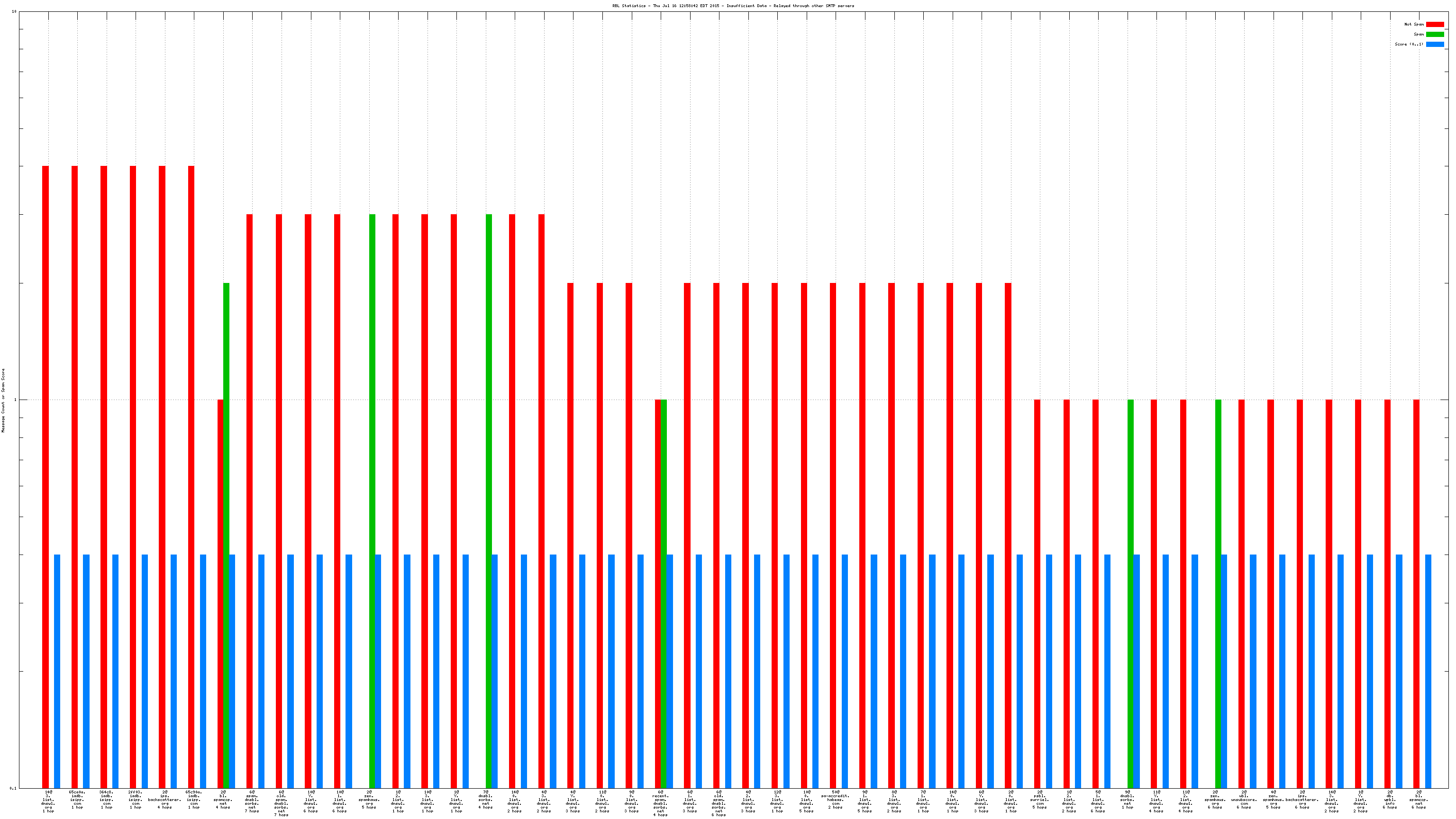Click the x-axis label 65ca0a.iadb.isipp.com

click(x=77, y=799)
